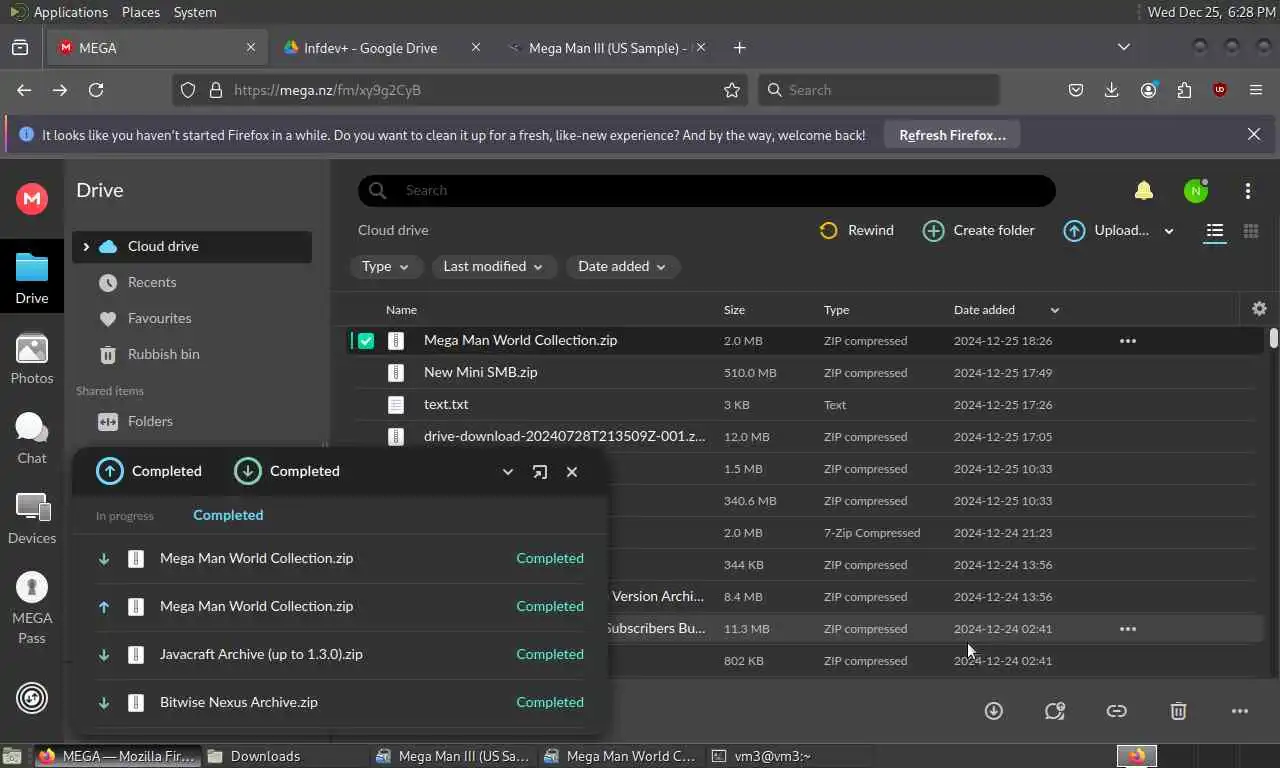This screenshot has width=1280, height=768.
Task: Open the notifications bell
Action: point(1144,190)
